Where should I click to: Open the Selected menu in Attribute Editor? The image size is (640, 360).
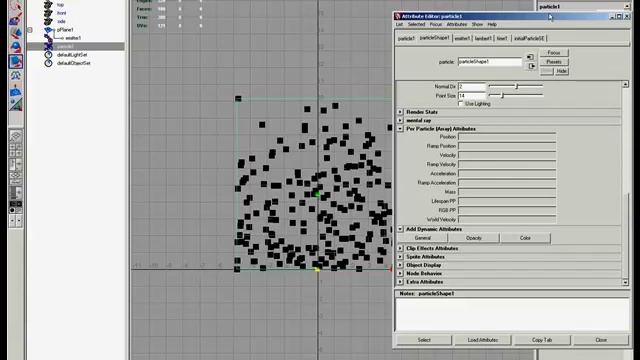(x=416, y=24)
